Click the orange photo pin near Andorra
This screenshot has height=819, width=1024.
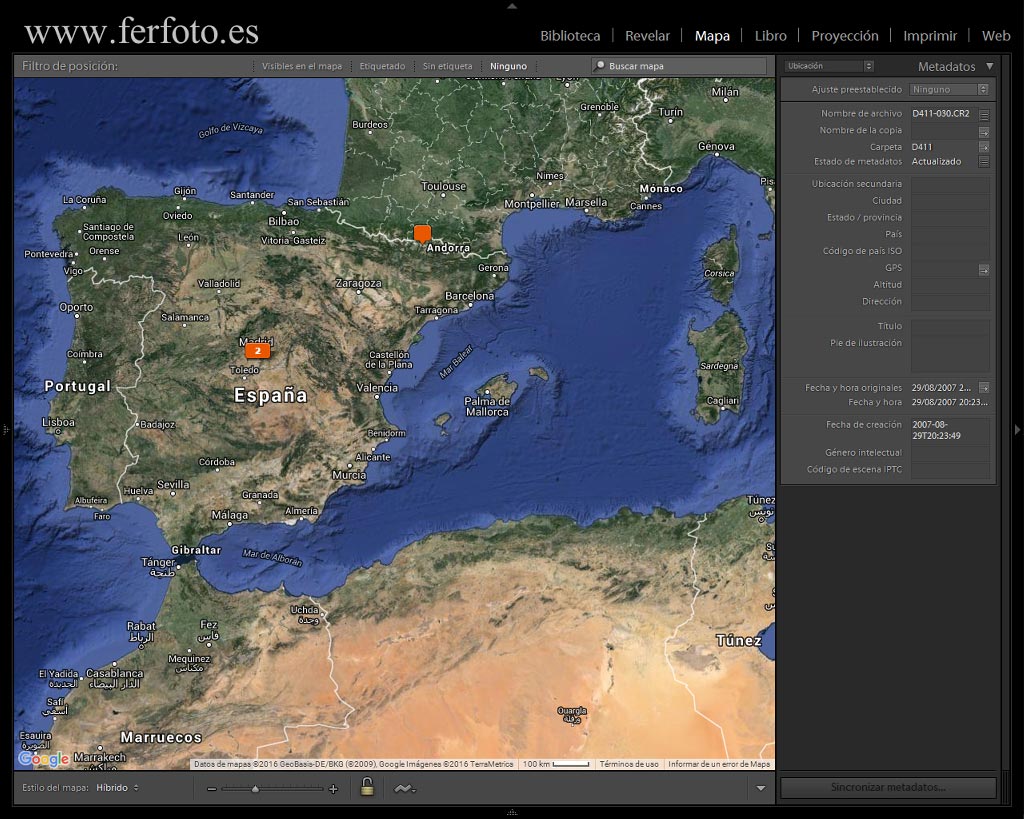[423, 234]
